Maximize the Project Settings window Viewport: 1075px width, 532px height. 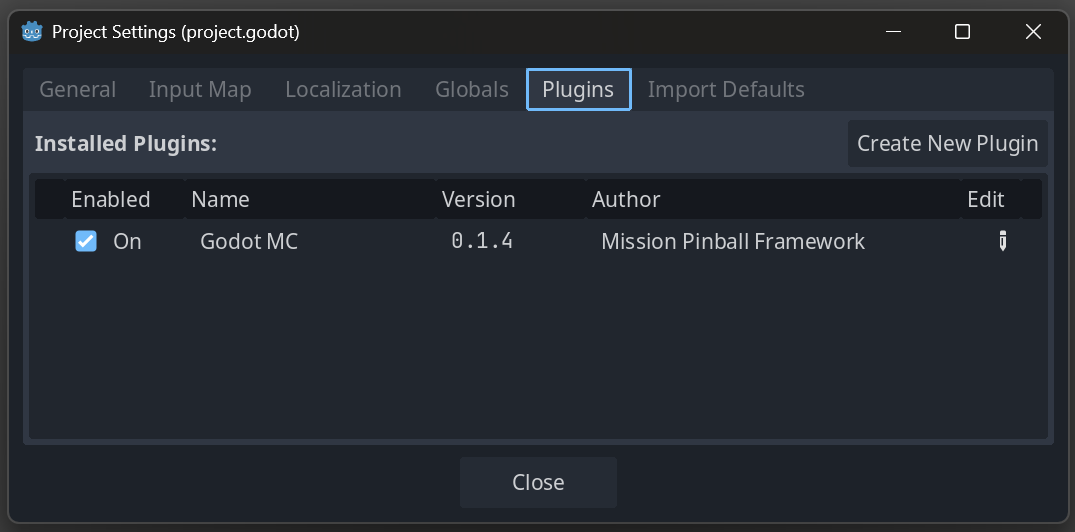(962, 32)
